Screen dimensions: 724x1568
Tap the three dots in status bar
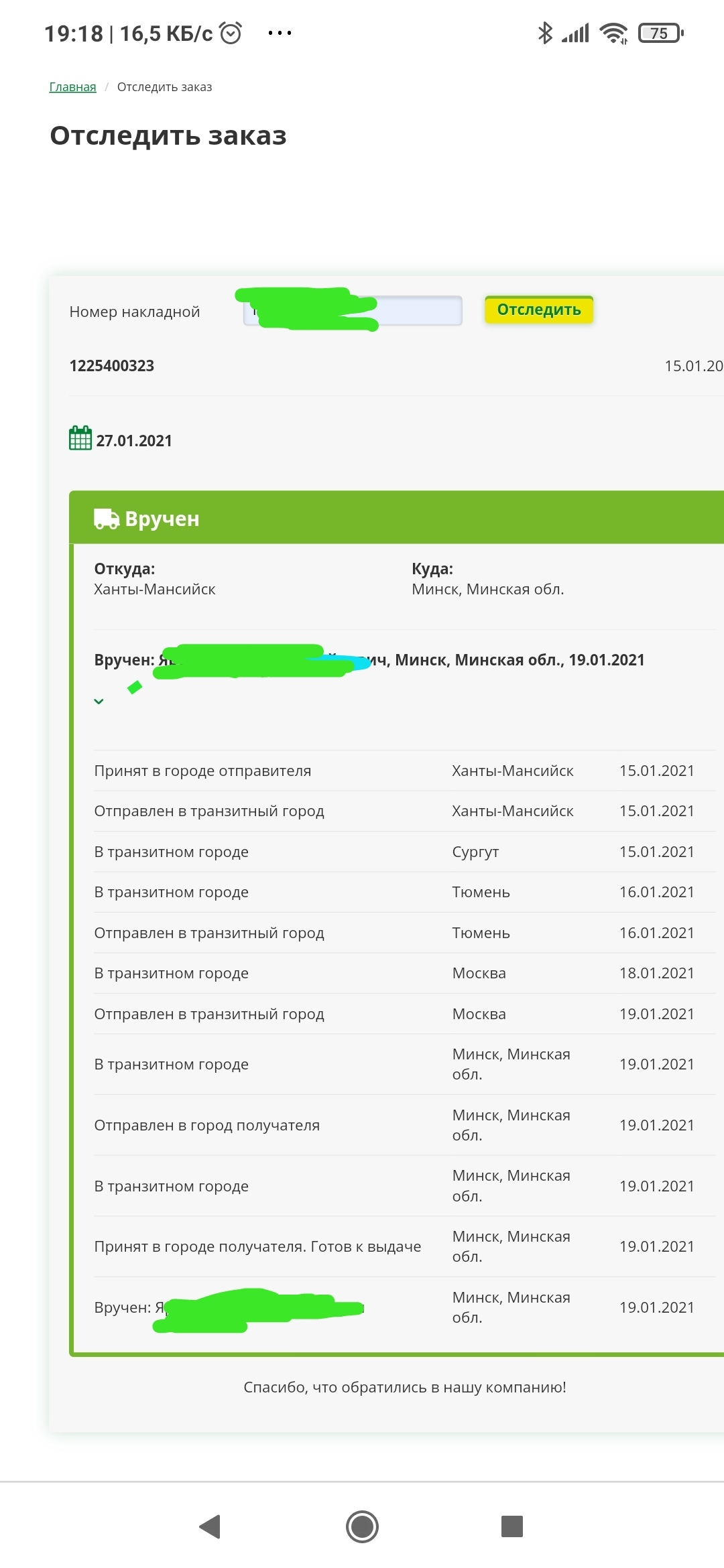pyautogui.click(x=280, y=33)
